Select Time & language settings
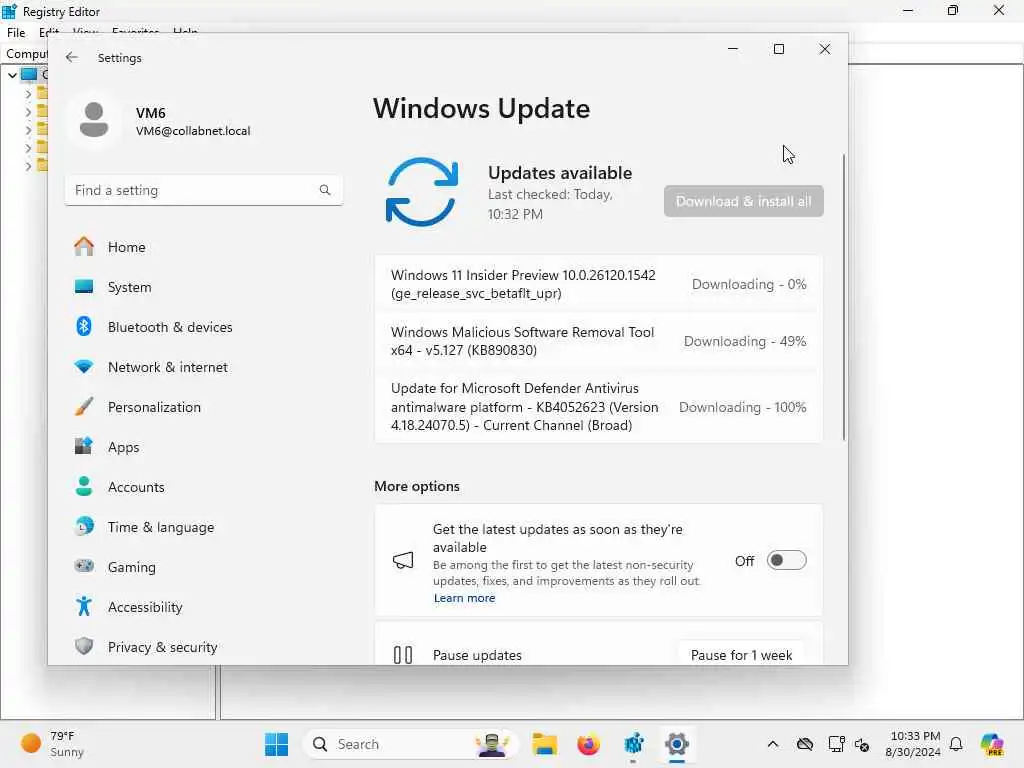Screen dimensions: 1024x768 161,527
